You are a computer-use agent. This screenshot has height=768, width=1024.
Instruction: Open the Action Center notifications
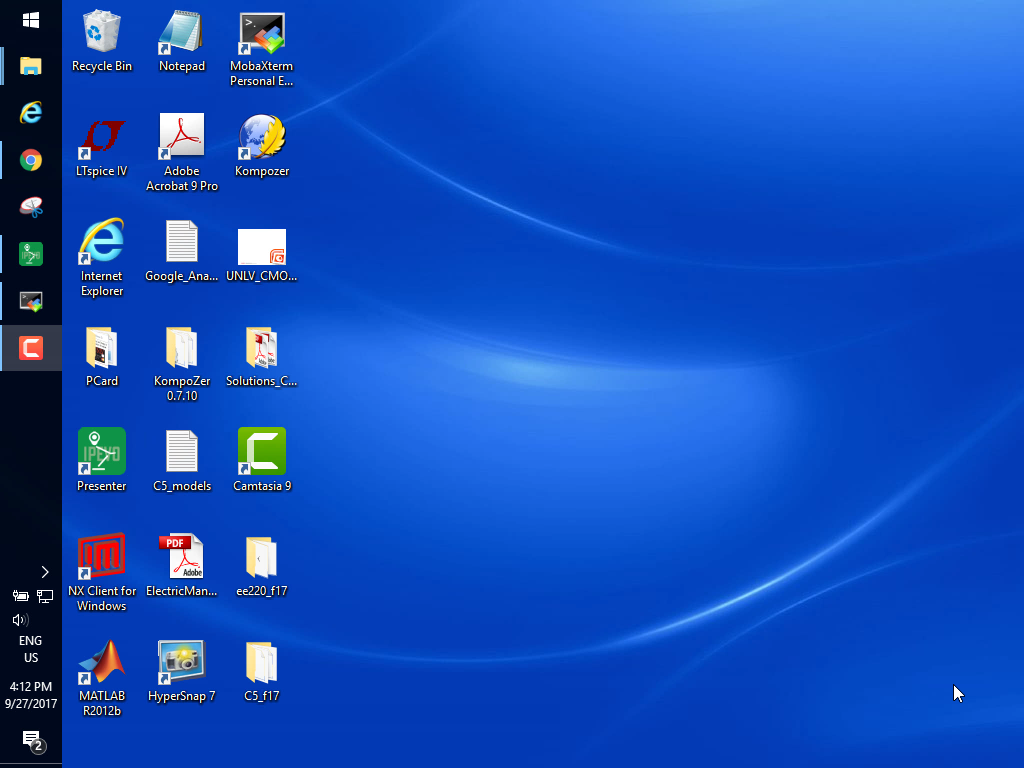[31, 740]
